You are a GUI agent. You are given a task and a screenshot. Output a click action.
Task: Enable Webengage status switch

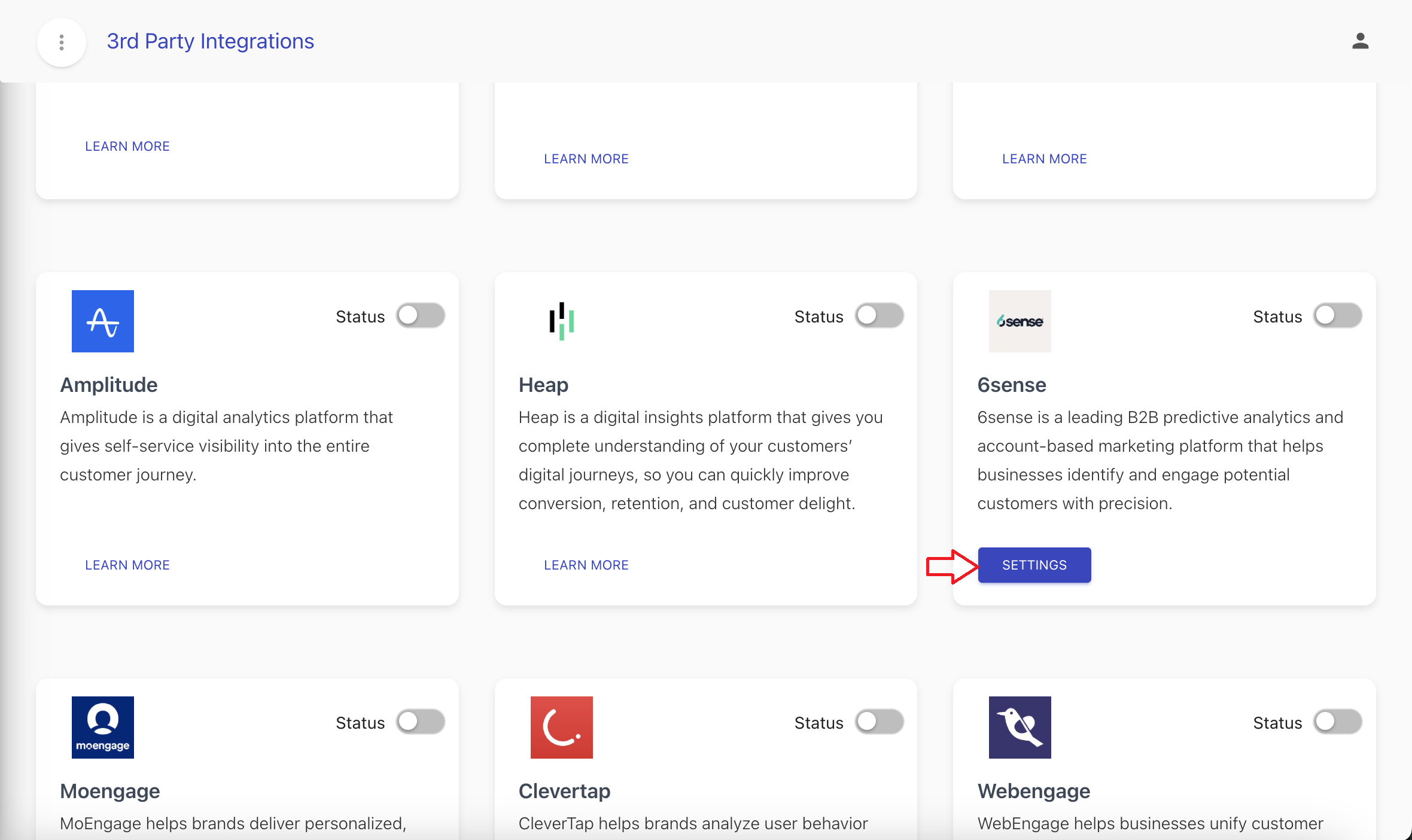tap(1337, 722)
